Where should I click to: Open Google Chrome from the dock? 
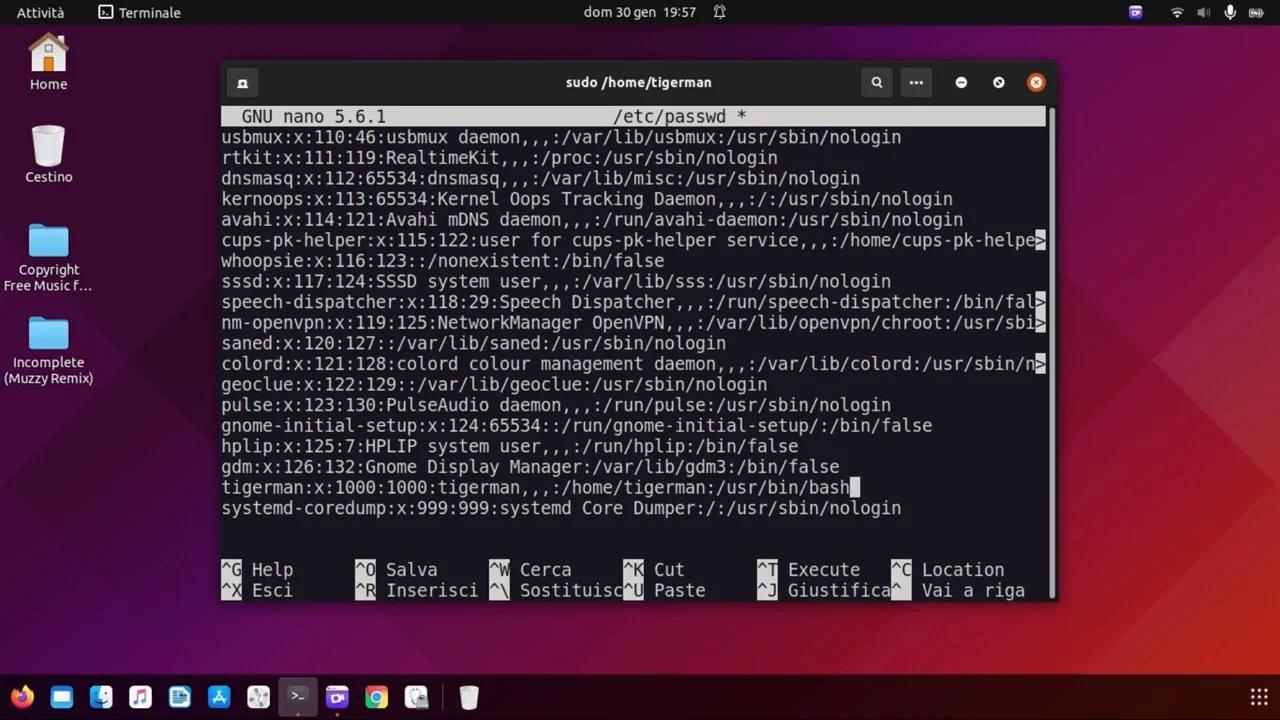pos(376,697)
